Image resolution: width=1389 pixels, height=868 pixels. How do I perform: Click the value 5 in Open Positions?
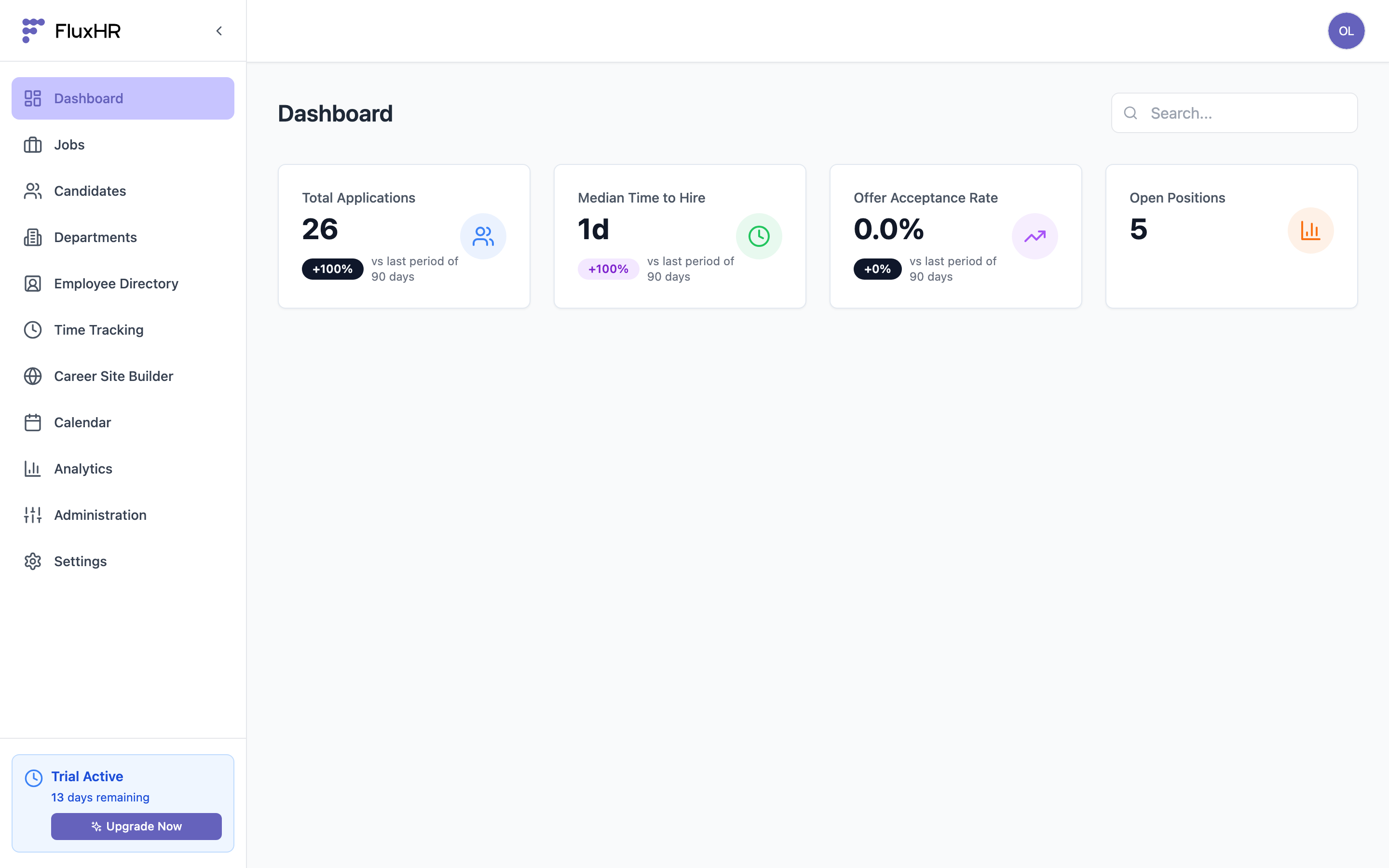click(x=1138, y=229)
